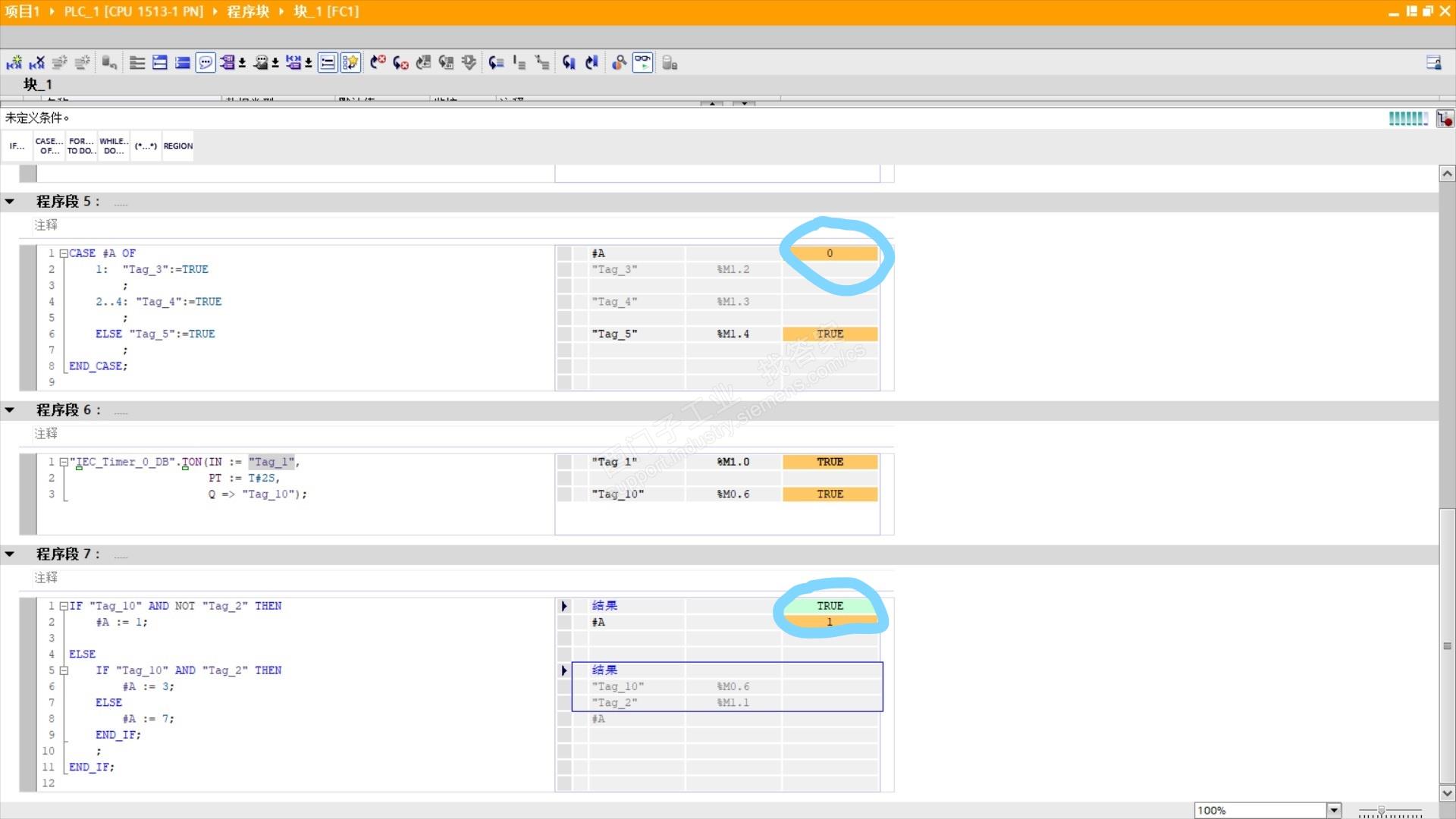The image size is (1456, 819).
Task: Collapse the 程序段 7 network
Action: [10, 554]
